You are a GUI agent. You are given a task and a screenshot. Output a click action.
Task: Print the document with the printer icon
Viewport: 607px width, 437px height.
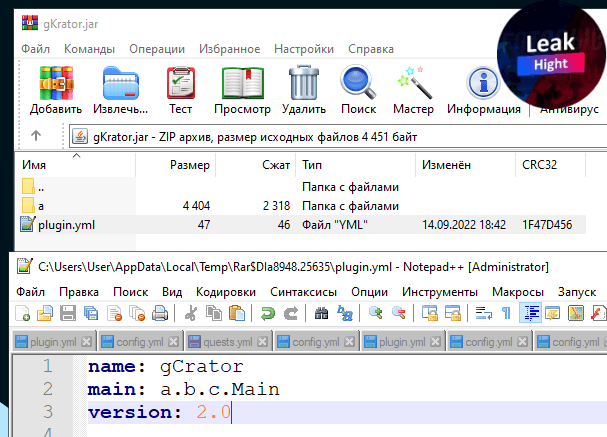tap(160, 313)
